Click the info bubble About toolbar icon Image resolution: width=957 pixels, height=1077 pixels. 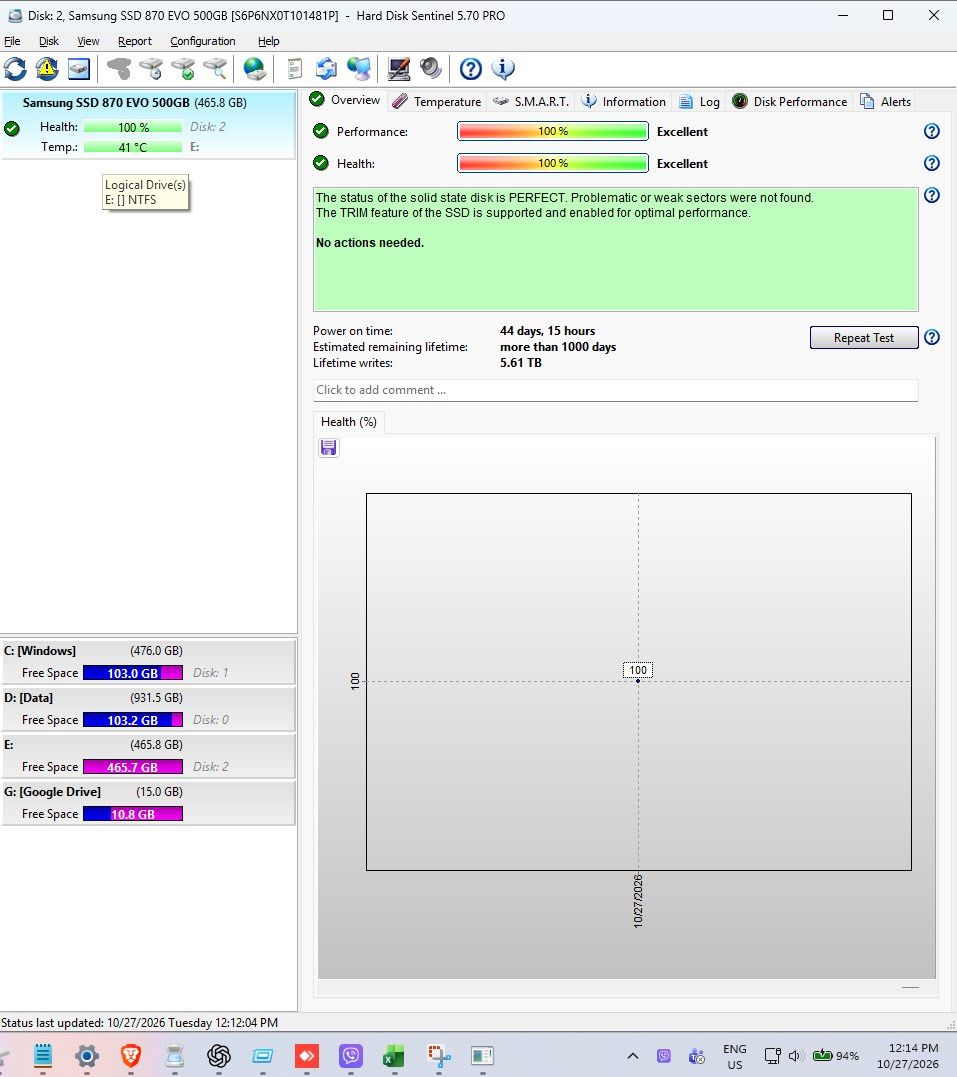tap(503, 69)
